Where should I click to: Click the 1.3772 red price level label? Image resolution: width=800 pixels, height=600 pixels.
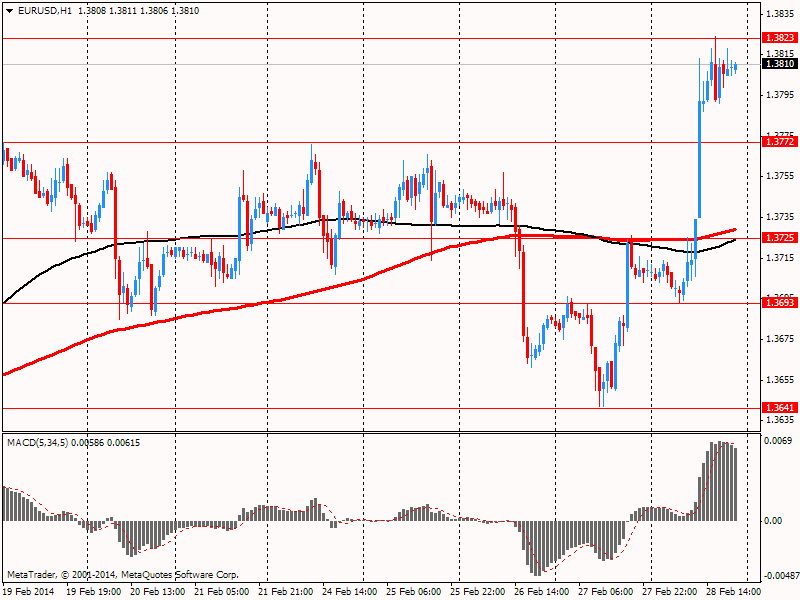pyautogui.click(x=780, y=141)
